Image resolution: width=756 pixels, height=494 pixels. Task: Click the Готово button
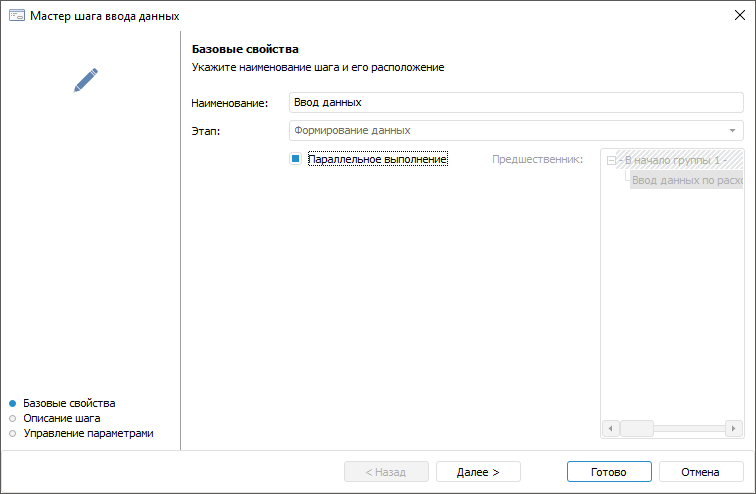(609, 472)
